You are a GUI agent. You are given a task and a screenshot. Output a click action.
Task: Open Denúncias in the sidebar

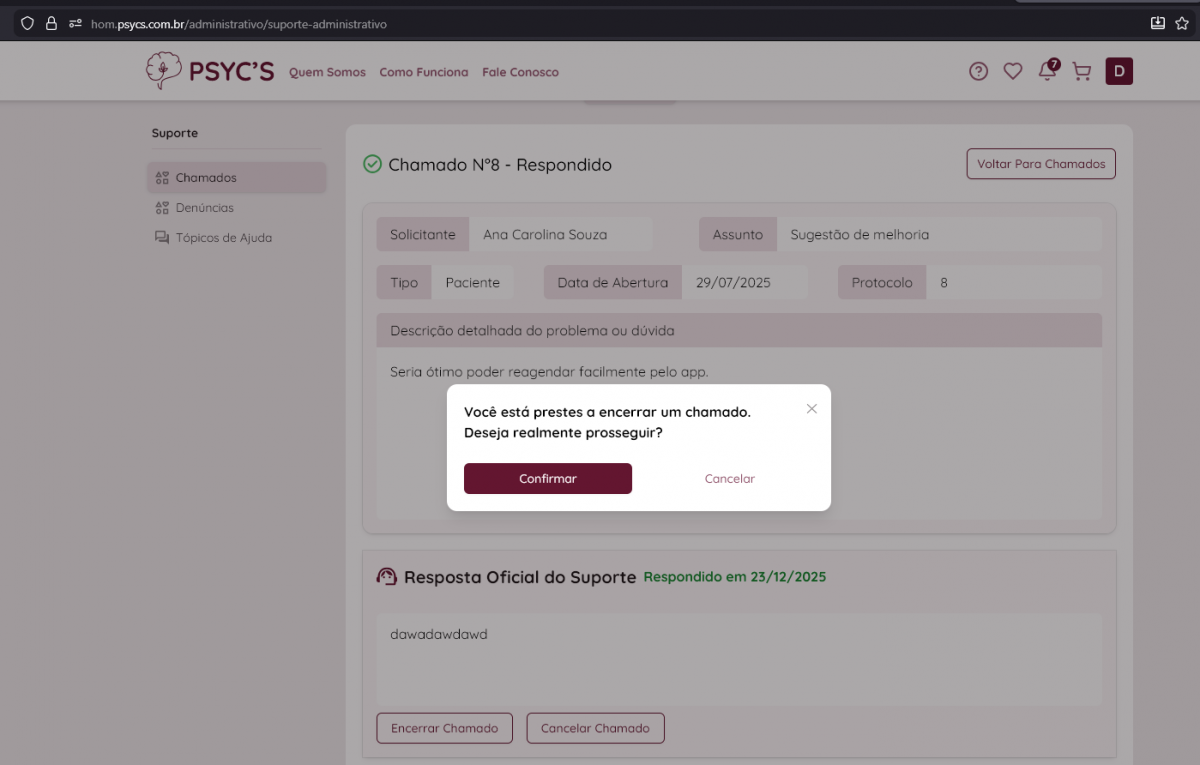pos(204,208)
